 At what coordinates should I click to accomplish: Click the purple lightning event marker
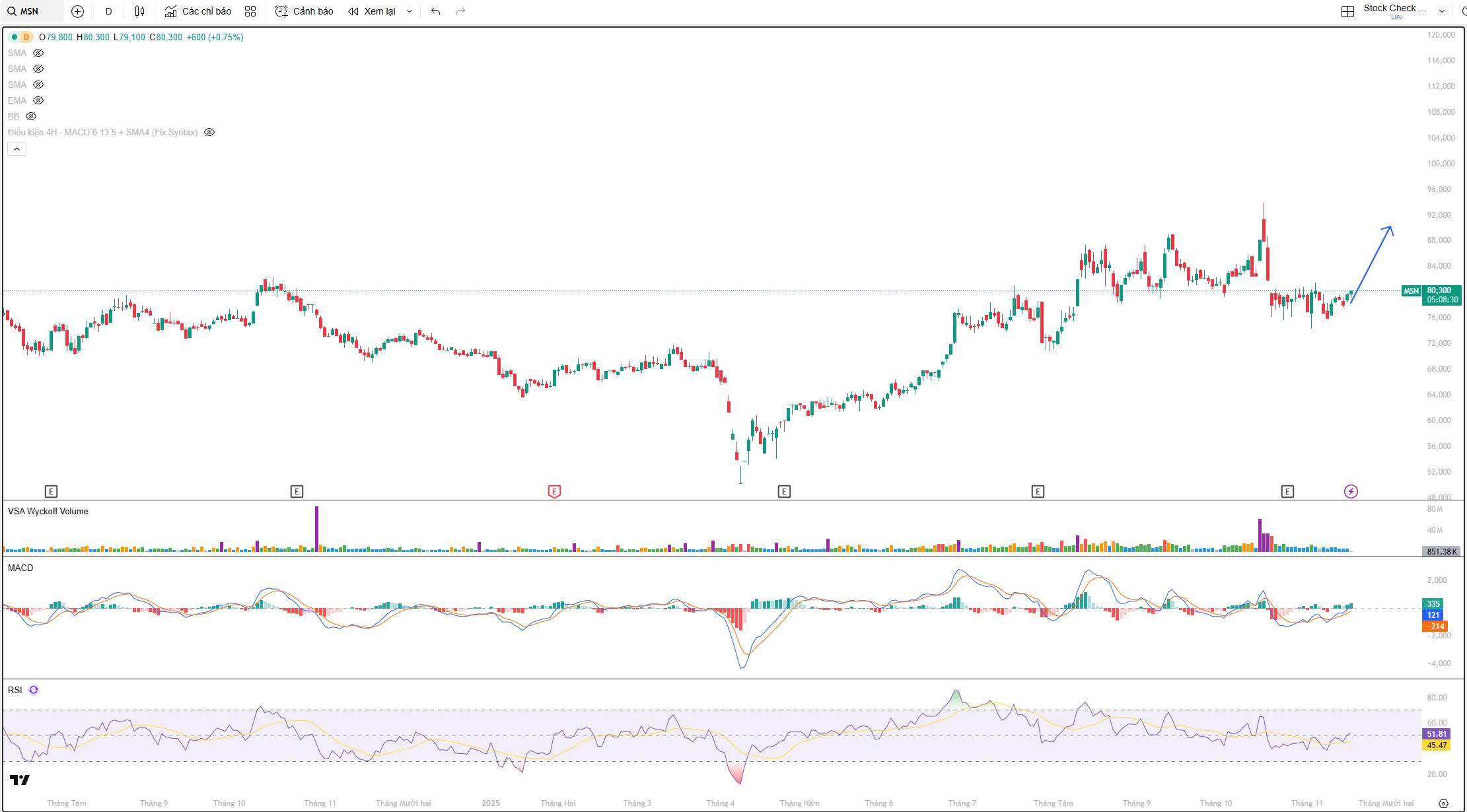point(1351,491)
